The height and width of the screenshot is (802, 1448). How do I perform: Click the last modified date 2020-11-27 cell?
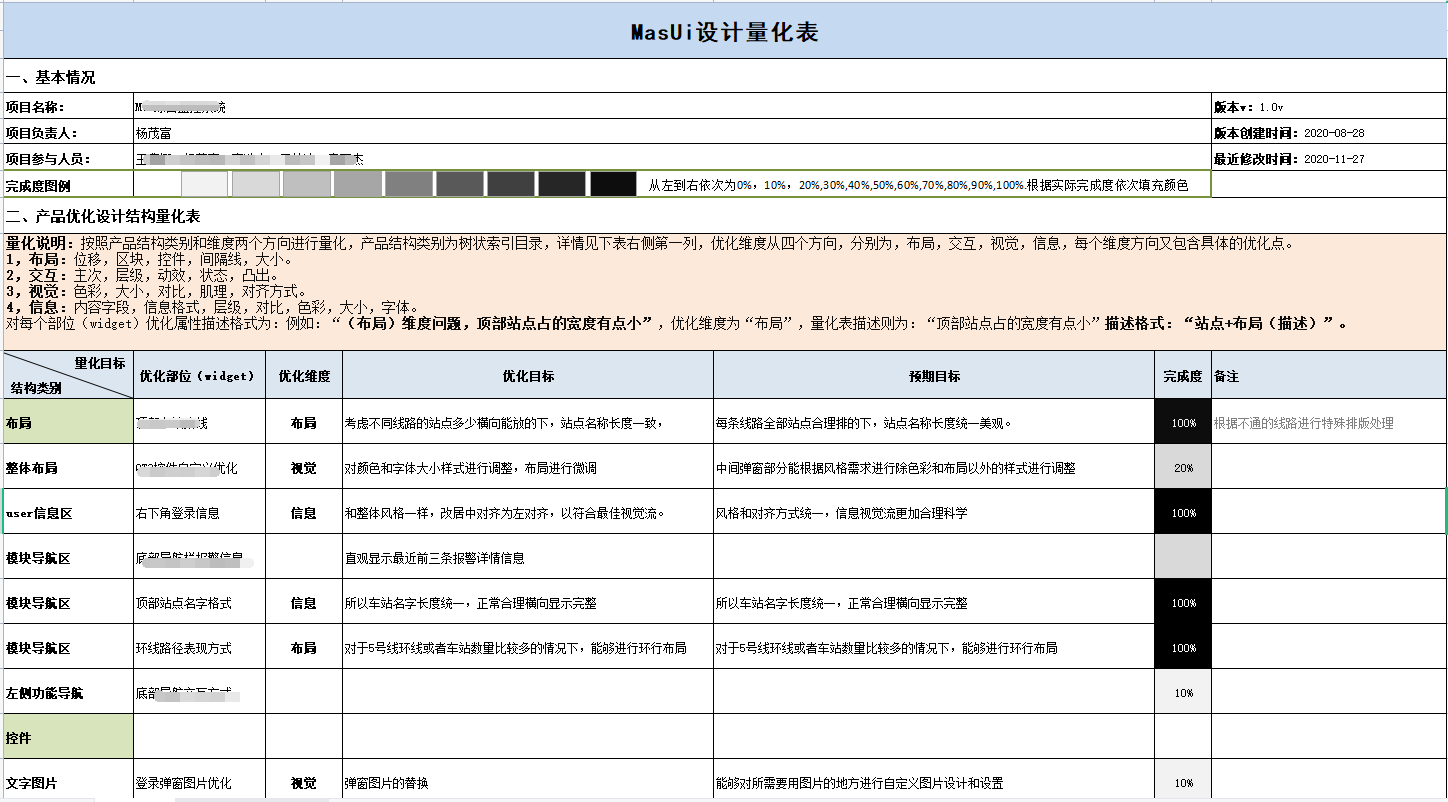click(1334, 159)
